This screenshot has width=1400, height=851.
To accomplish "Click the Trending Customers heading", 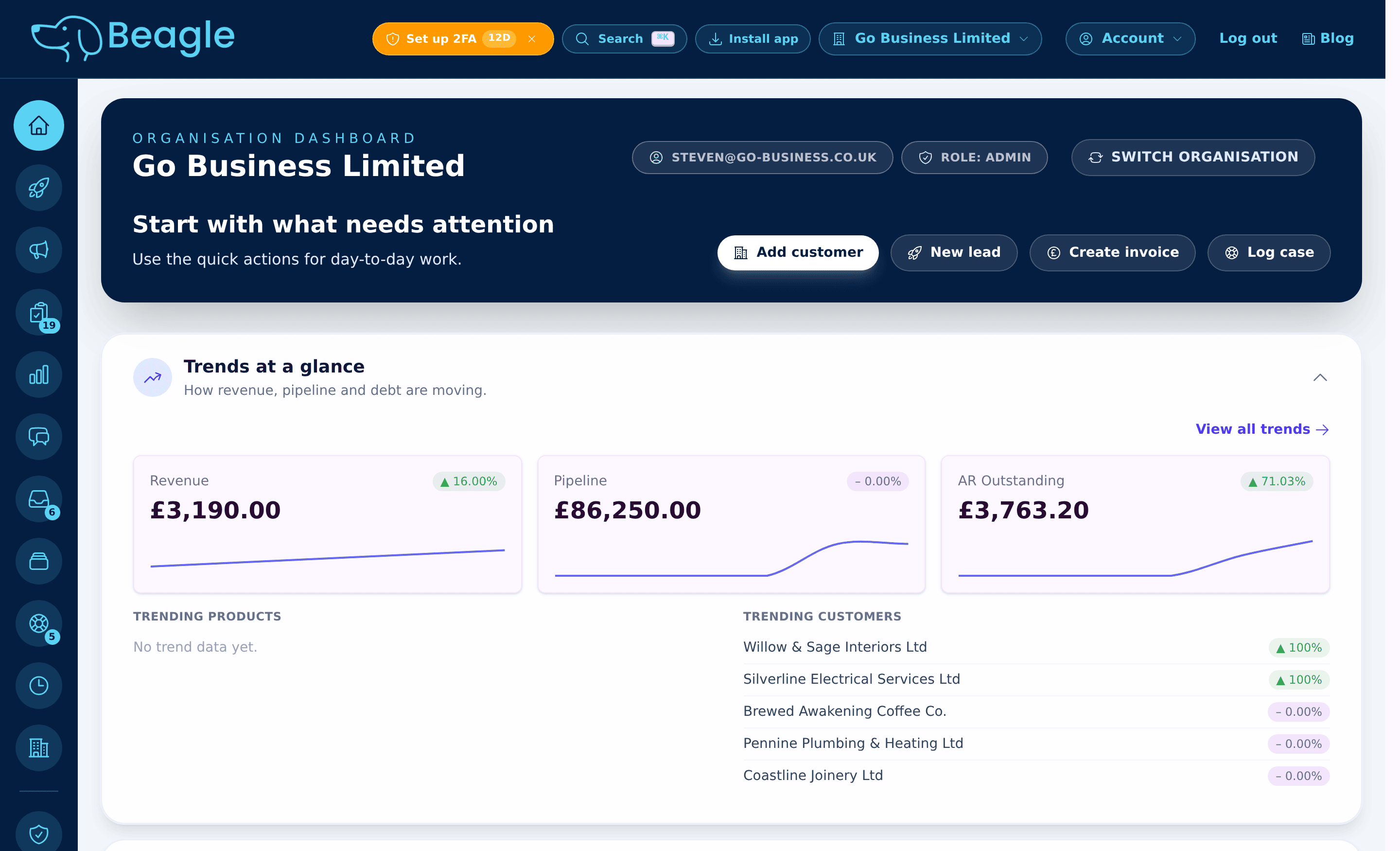I will (822, 616).
